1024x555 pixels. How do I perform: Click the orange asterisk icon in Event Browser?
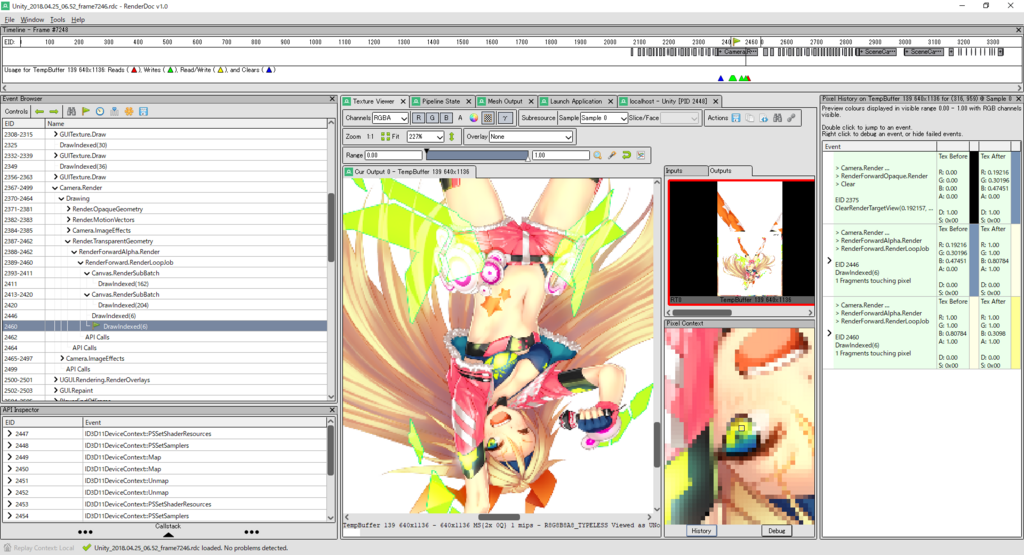point(129,112)
